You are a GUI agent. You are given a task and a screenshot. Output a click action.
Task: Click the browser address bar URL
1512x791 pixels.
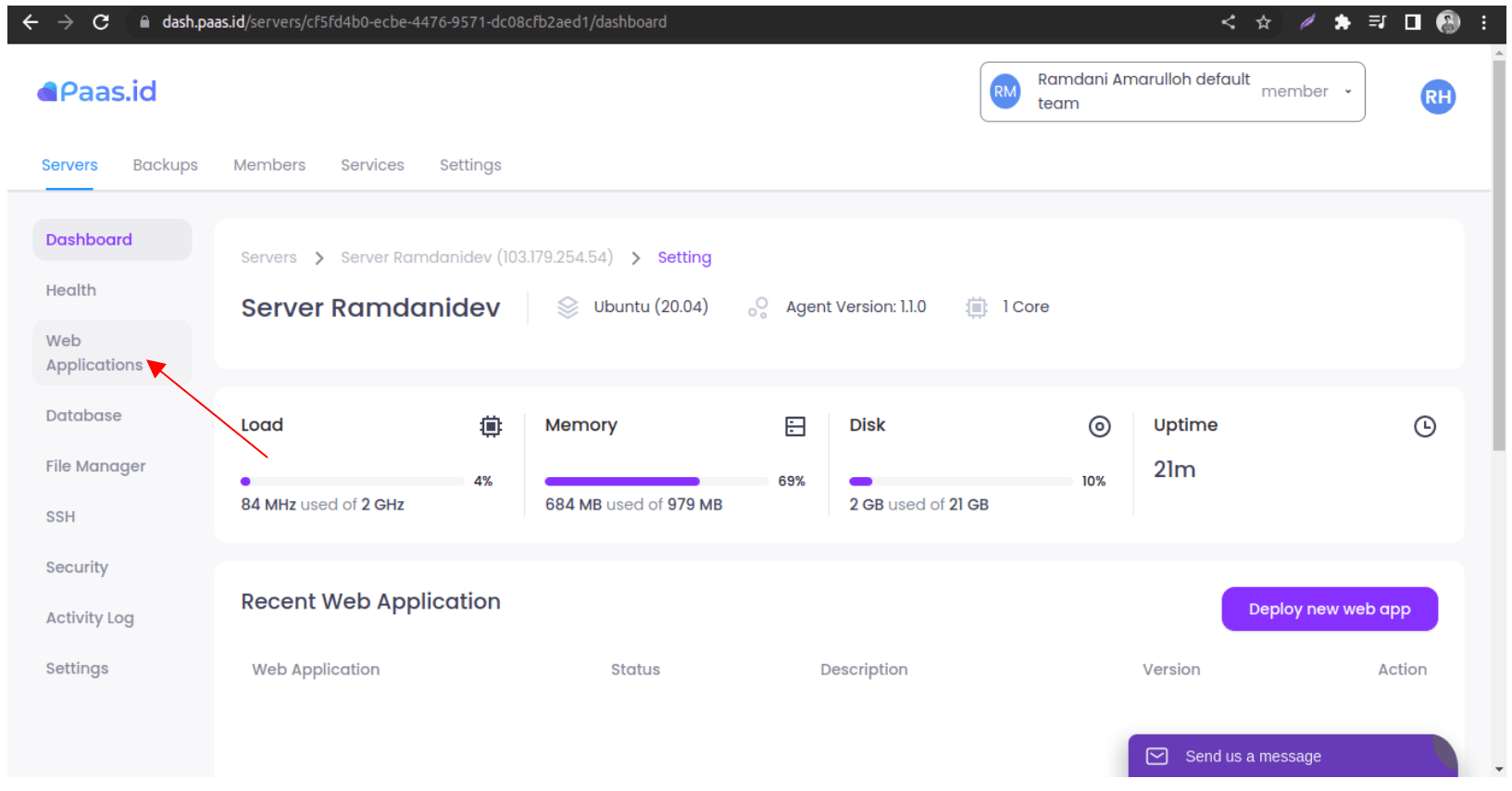pos(414,22)
